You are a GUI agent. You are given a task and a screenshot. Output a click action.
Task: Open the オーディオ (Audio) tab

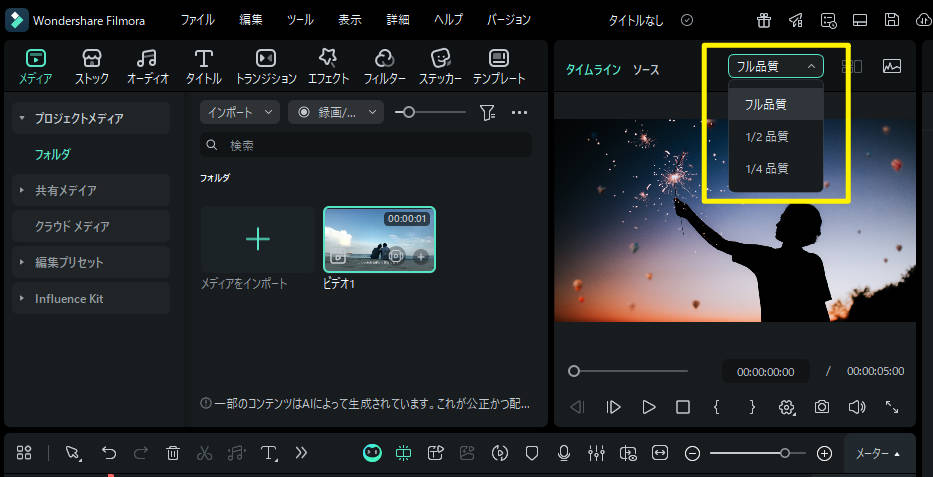click(148, 67)
